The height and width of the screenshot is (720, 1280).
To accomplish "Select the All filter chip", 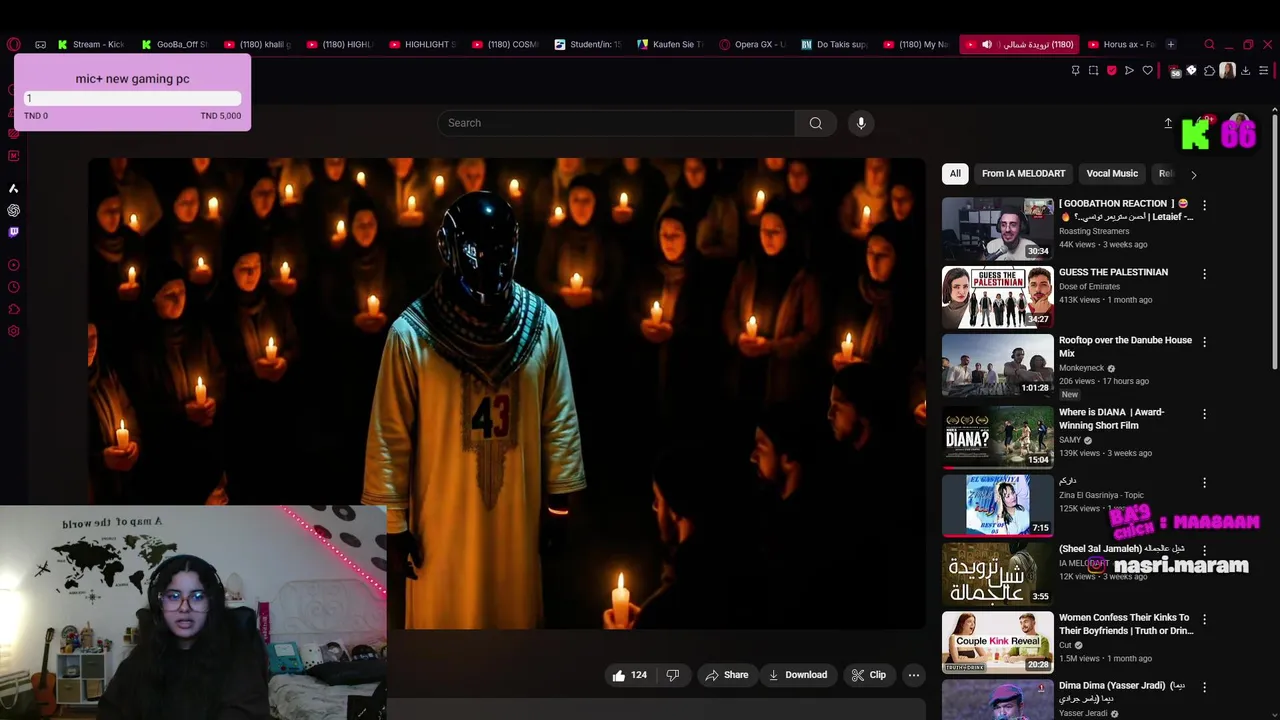I will [955, 174].
